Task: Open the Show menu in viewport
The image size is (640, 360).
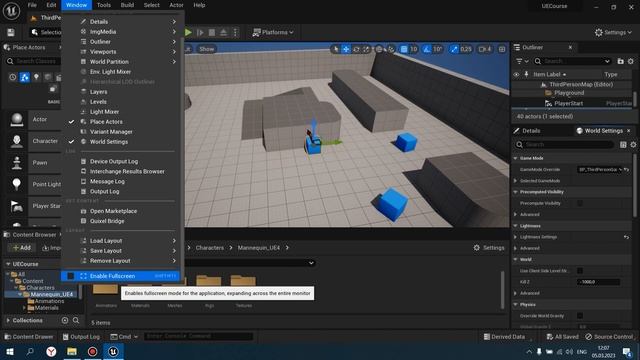Action: (x=207, y=49)
